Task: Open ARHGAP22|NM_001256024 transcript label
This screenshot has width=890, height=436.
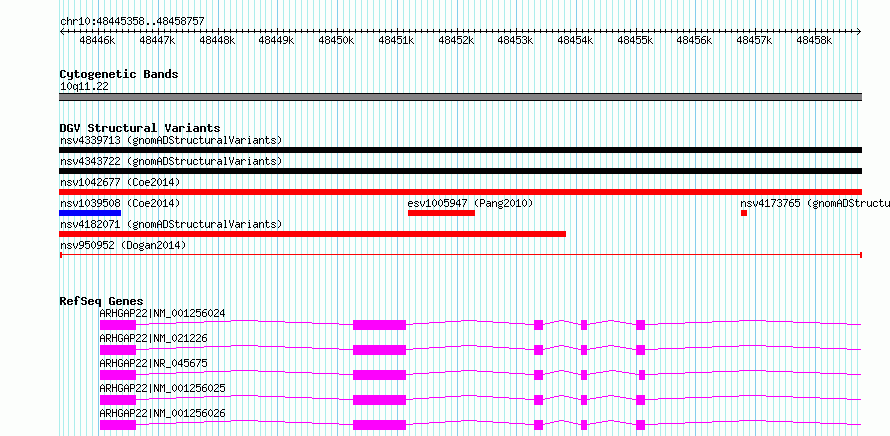Action: pos(162,313)
